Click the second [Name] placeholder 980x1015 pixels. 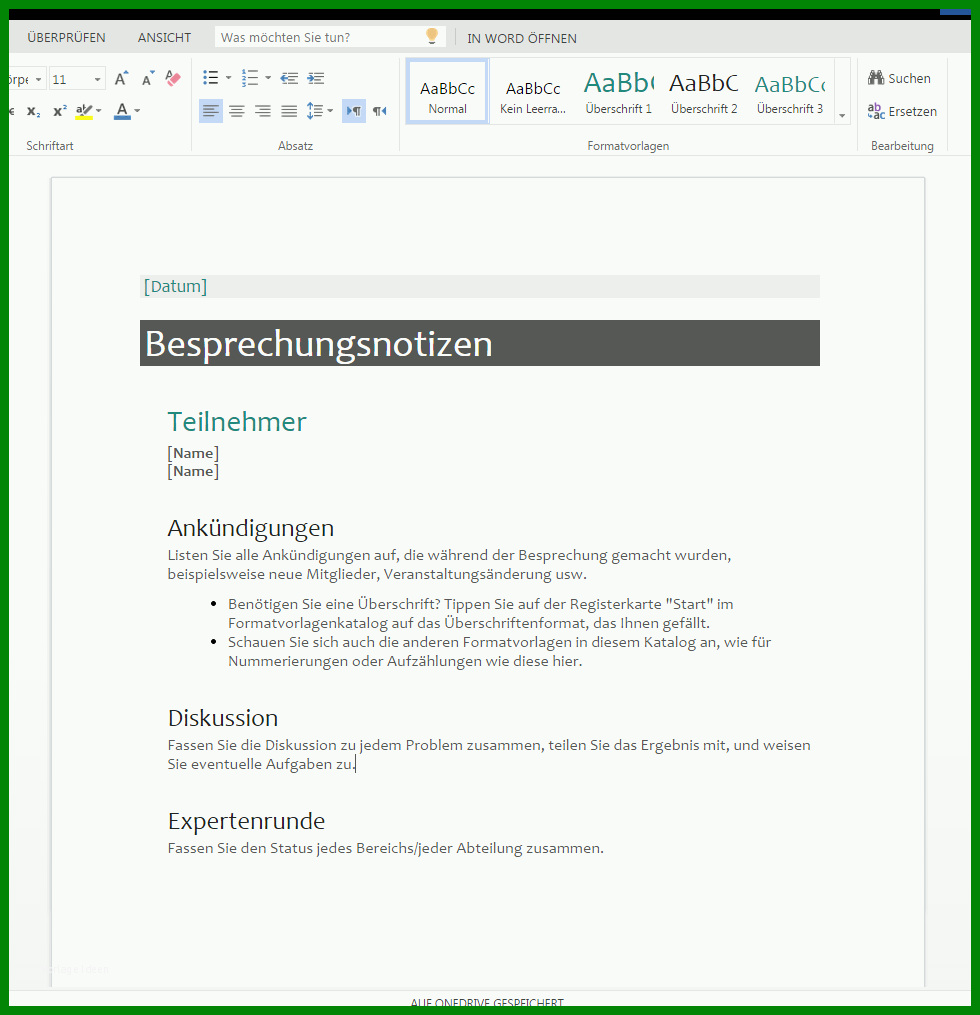coord(193,471)
